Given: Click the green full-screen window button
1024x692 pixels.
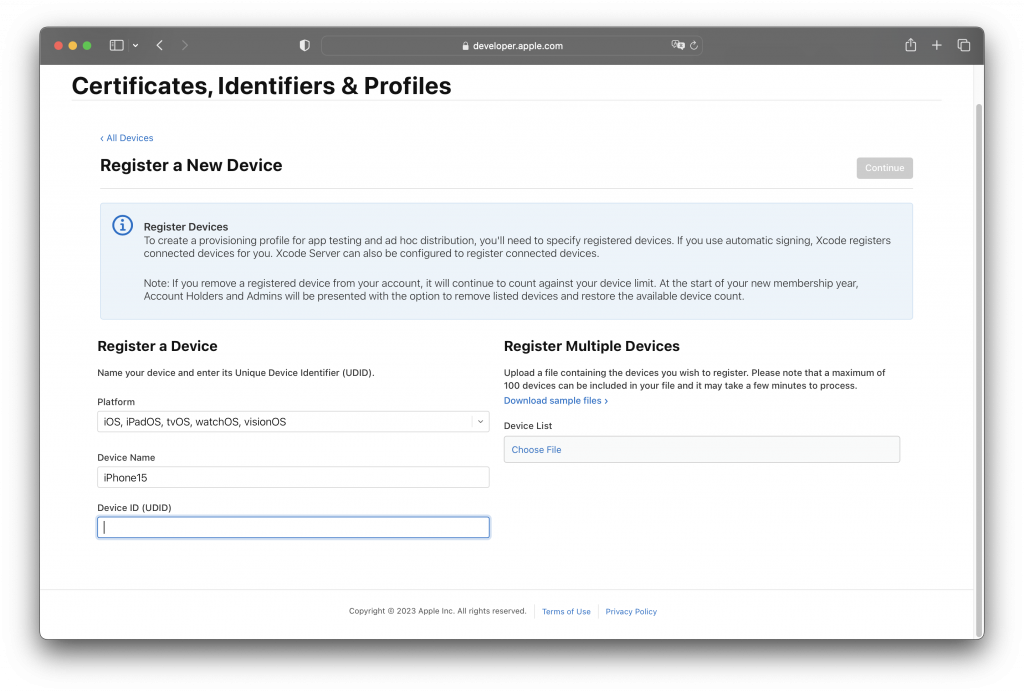Looking at the screenshot, I should point(87,45).
